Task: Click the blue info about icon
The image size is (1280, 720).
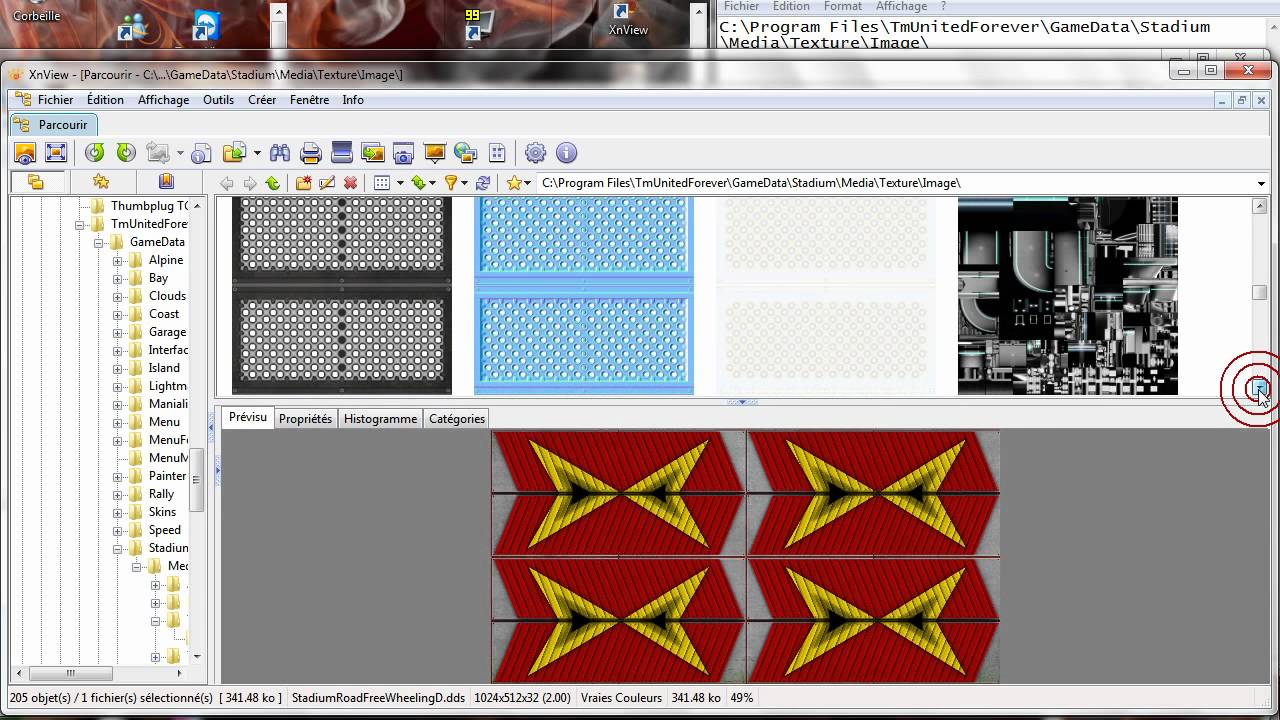Action: click(567, 153)
